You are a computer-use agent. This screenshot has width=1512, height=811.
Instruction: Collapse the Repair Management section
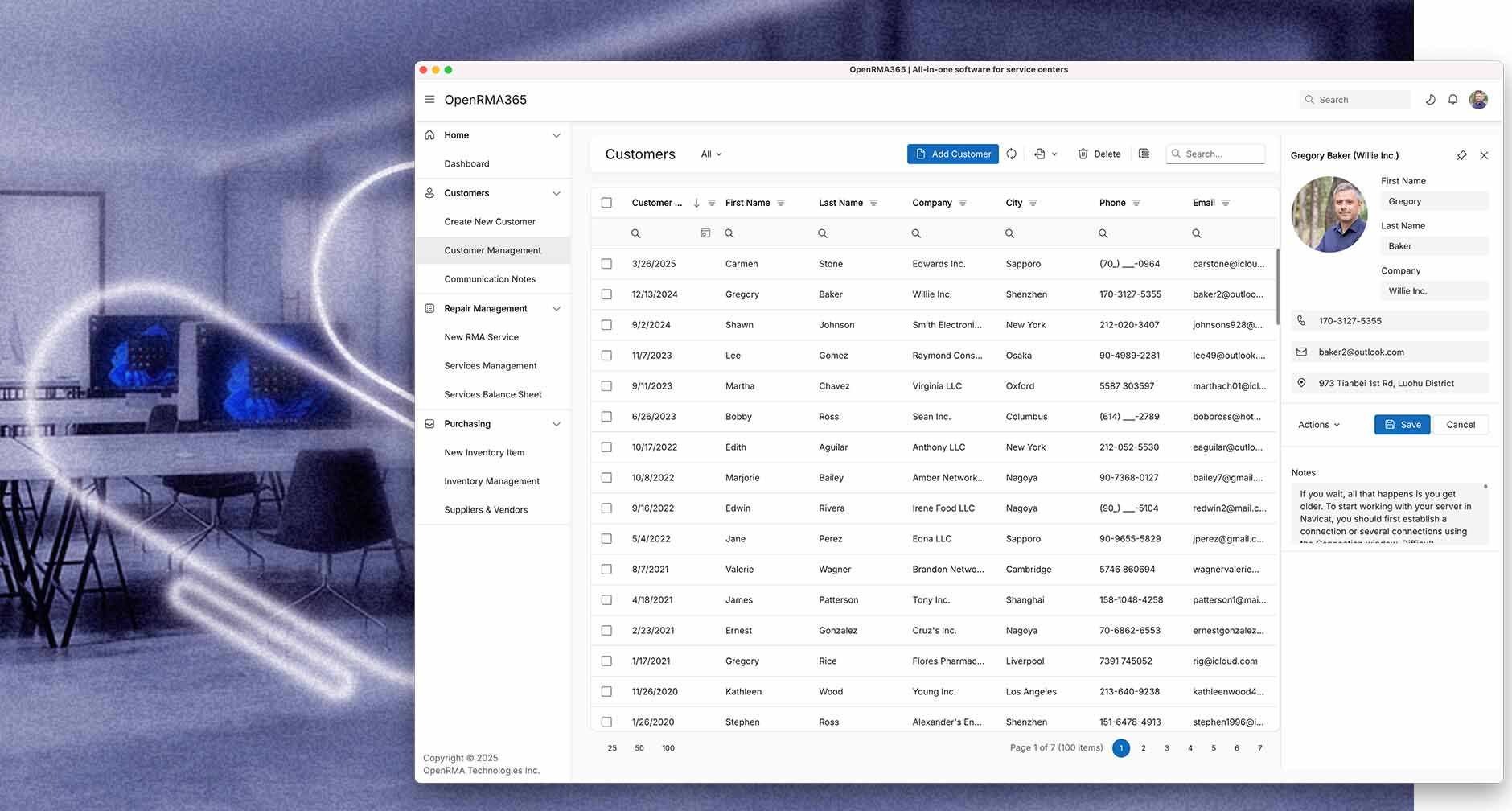pyautogui.click(x=557, y=308)
